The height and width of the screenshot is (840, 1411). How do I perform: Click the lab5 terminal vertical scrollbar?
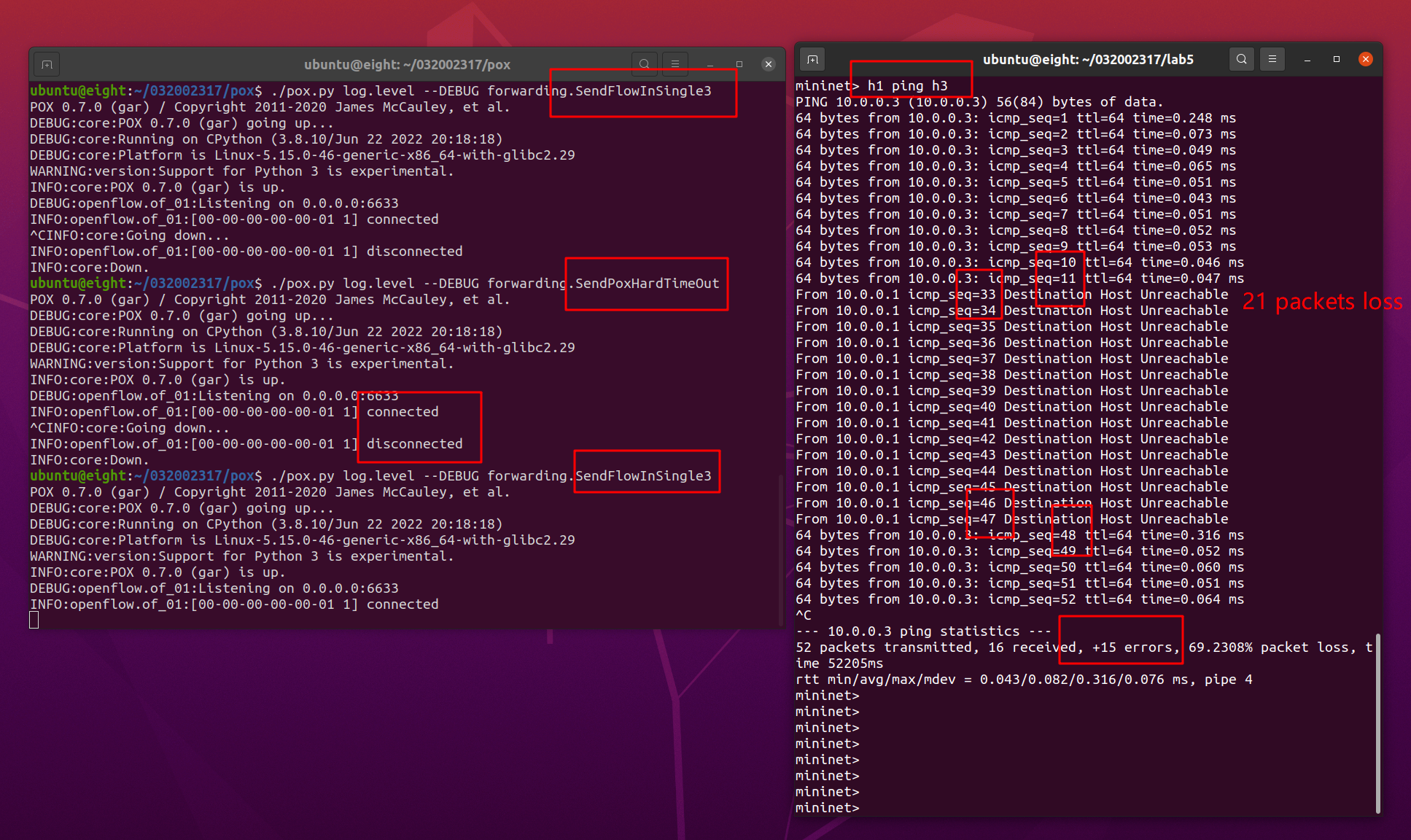pos(1377,722)
